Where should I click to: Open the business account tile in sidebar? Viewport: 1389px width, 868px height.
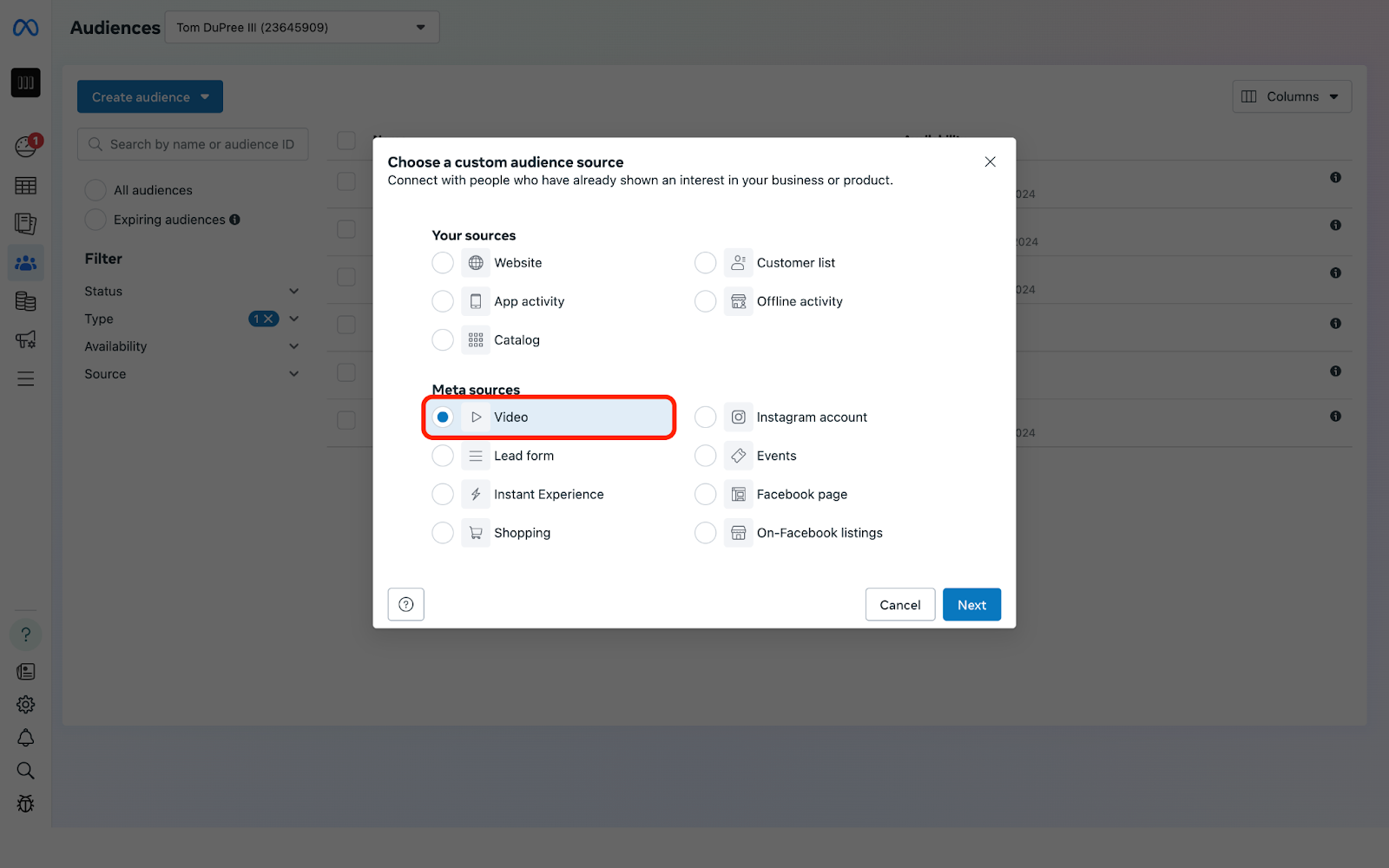[x=25, y=82]
